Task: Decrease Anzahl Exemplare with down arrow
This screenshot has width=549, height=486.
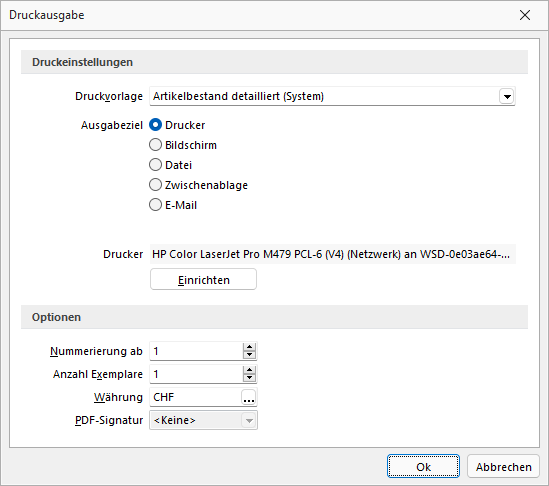Action: [249, 378]
